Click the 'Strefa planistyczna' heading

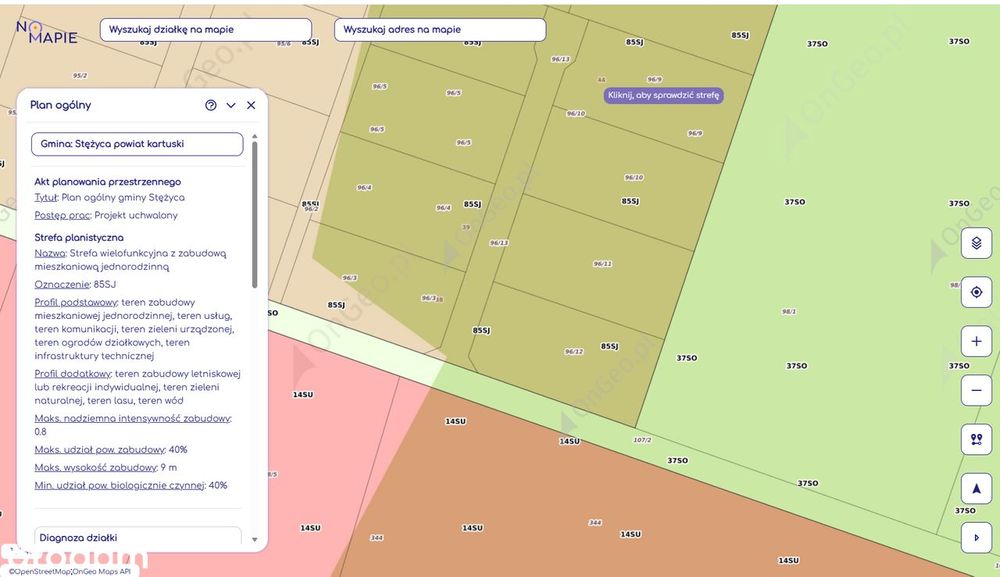click(x=79, y=238)
